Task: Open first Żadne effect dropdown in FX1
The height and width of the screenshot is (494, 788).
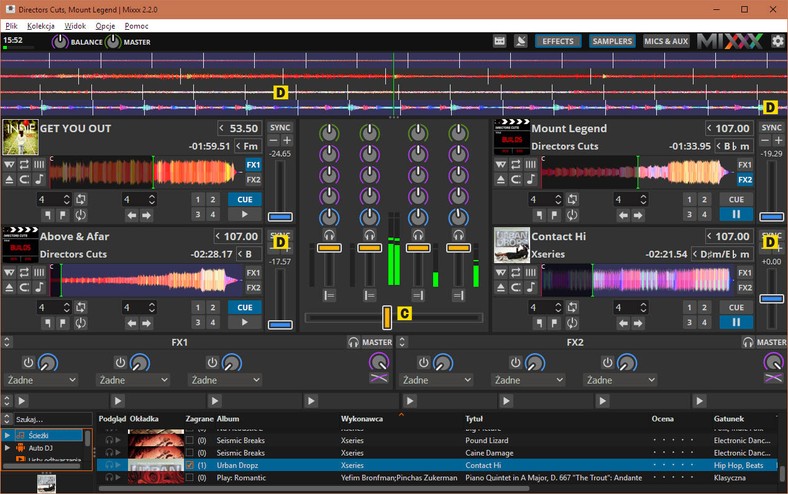Action: click(x=41, y=380)
